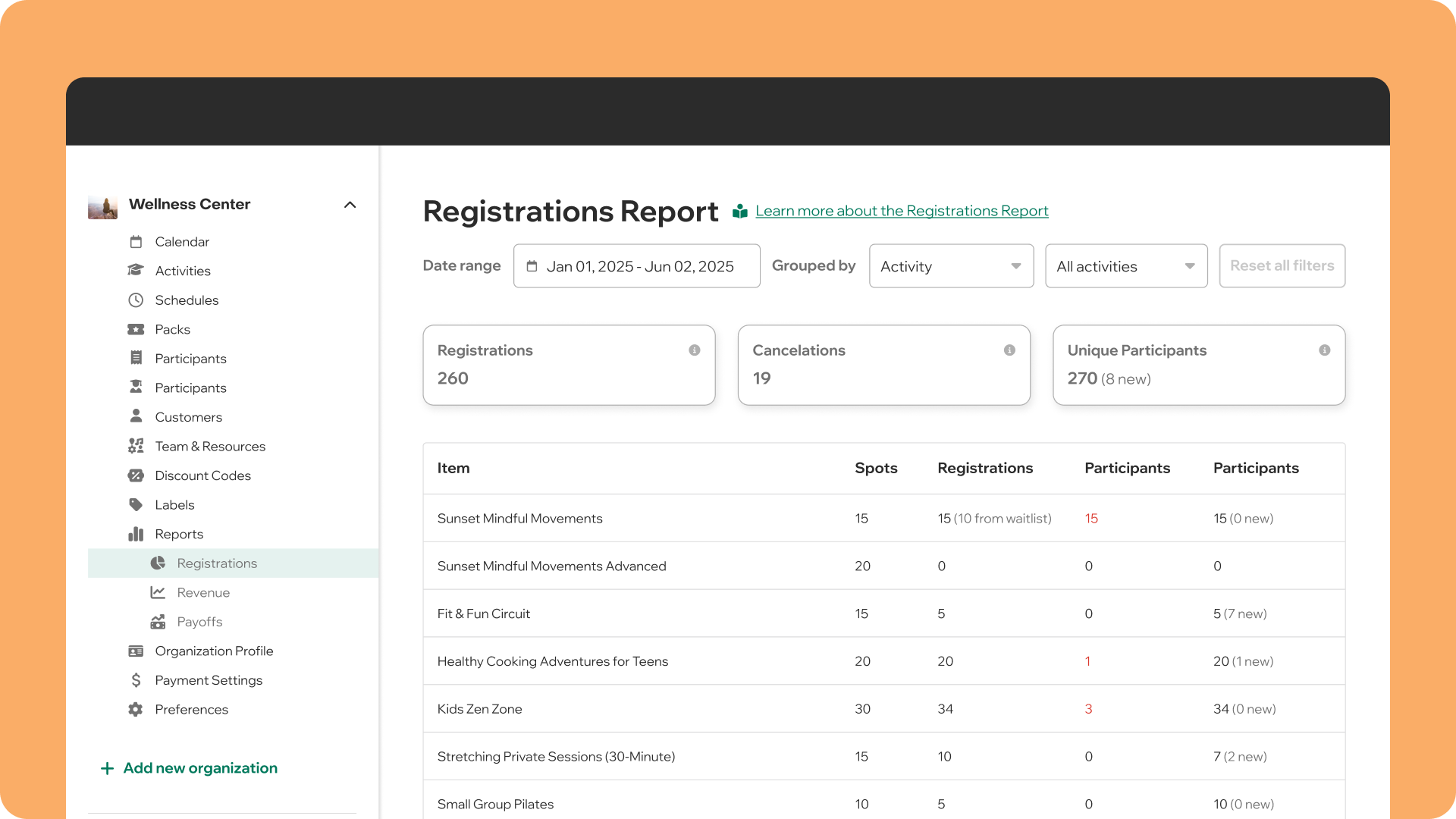Viewport: 1456px width, 819px height.
Task: Click the Packs ticket icon
Action: (x=136, y=329)
